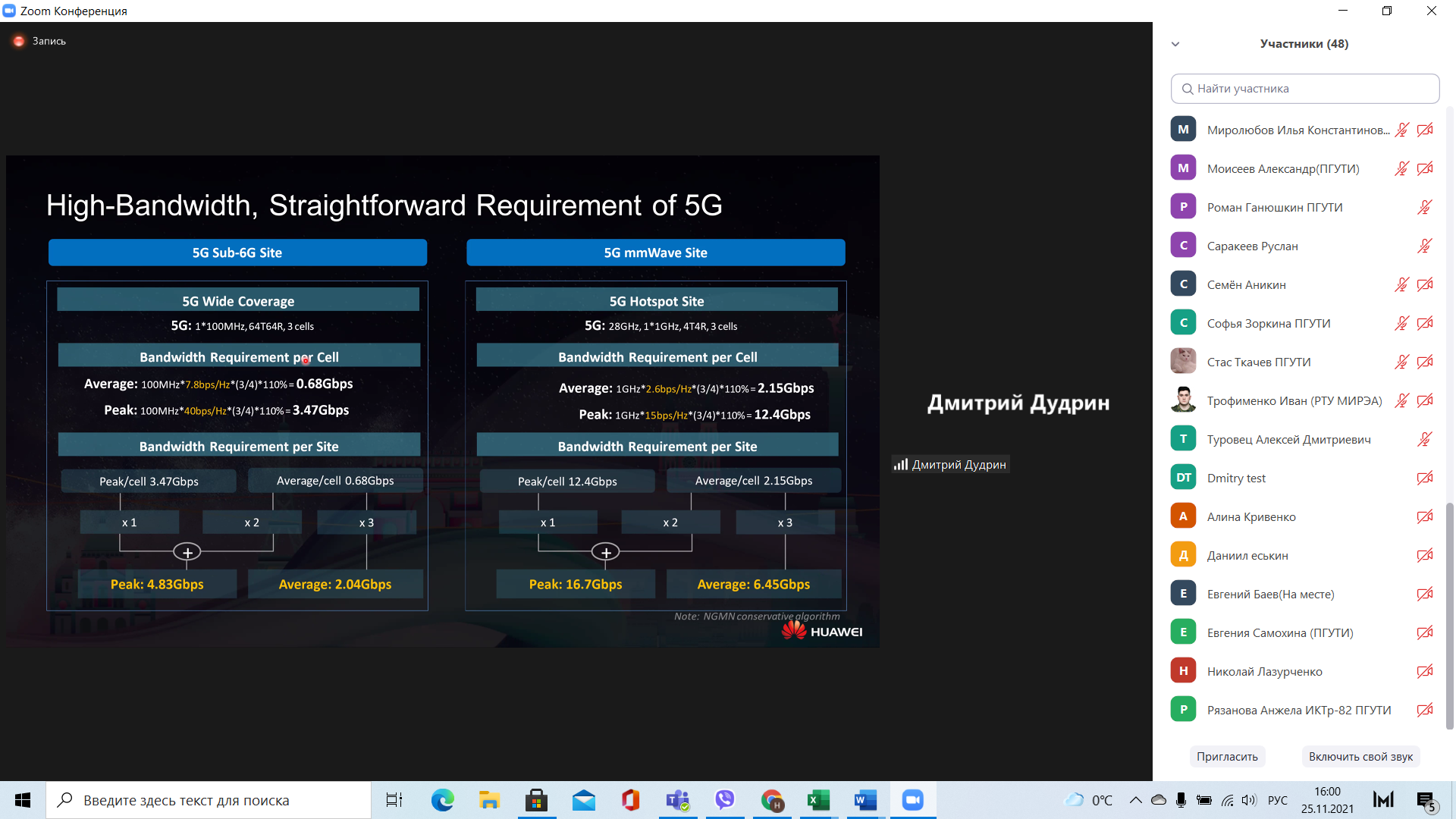Open the Windows Start menu
This screenshot has height=819, width=1456.
[x=23, y=800]
